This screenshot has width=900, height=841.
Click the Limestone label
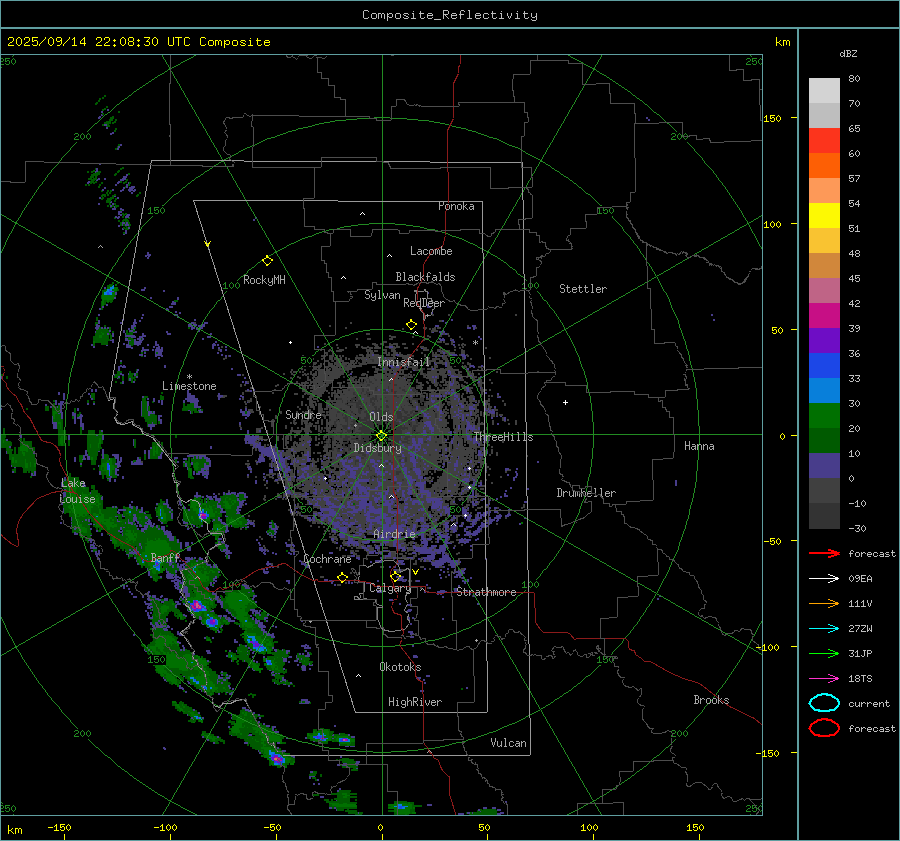click(189, 386)
